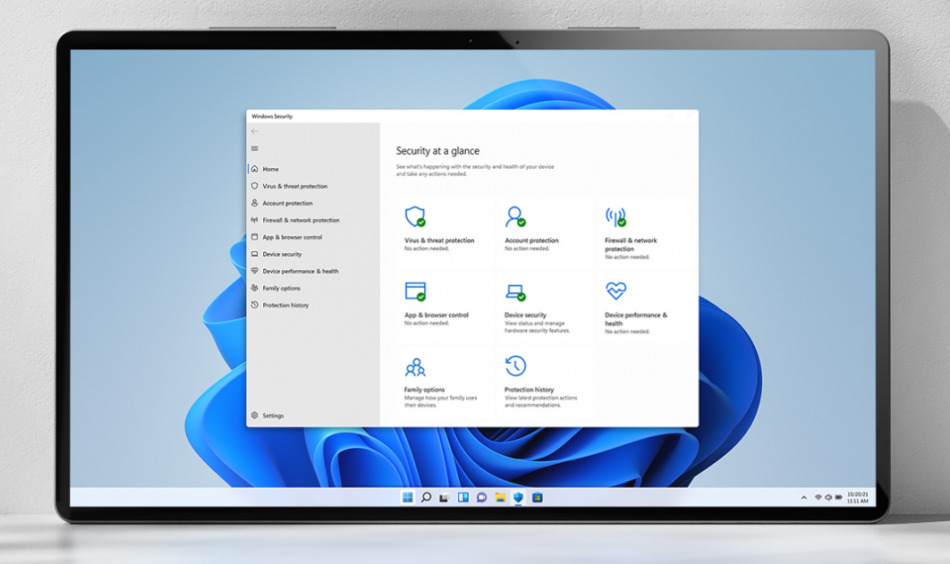
Task: Click the taskbar date and time
Action: 857,497
